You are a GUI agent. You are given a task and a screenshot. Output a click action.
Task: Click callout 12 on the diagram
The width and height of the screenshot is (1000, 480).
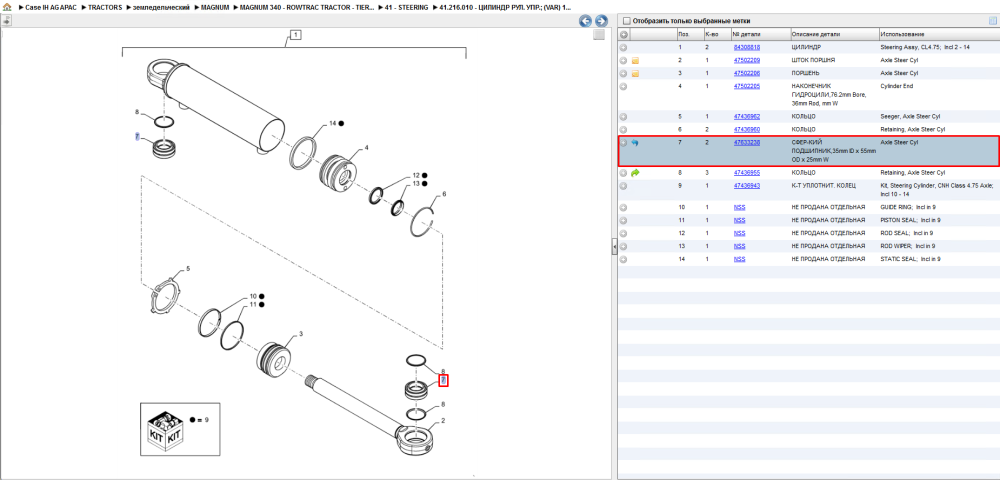coord(416,175)
